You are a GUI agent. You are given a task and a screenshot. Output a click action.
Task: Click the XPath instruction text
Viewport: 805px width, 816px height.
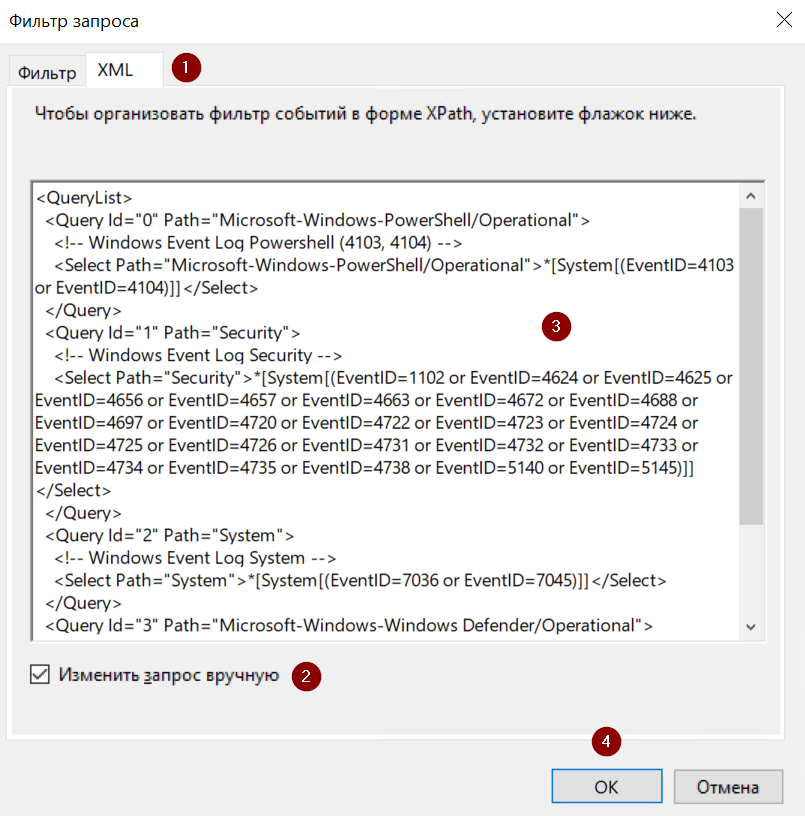pos(365,114)
